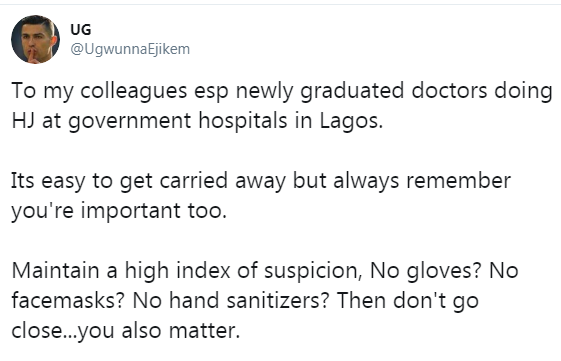The image size is (561, 361).
Task: Click the word 'Lagos.' in the tweet
Action: point(351,121)
